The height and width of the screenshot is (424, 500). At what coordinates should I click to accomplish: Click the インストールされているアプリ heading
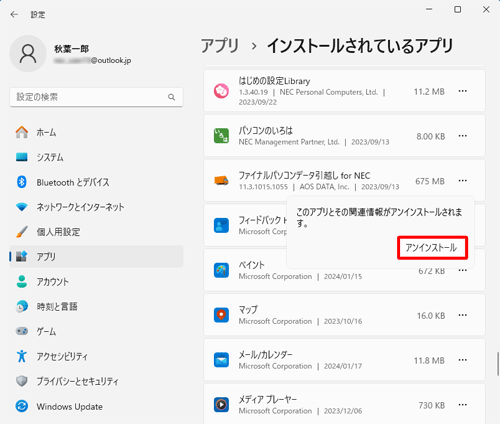(x=360, y=46)
